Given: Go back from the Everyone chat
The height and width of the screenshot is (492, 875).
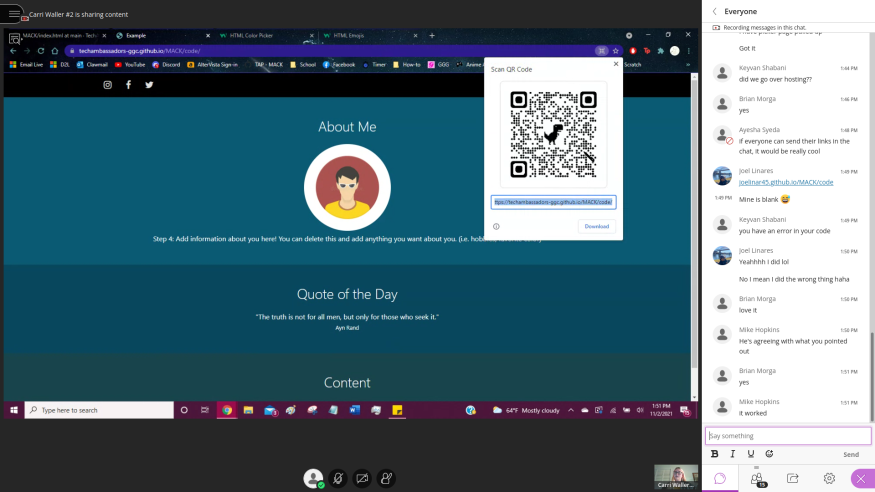Looking at the screenshot, I should coord(714,11).
